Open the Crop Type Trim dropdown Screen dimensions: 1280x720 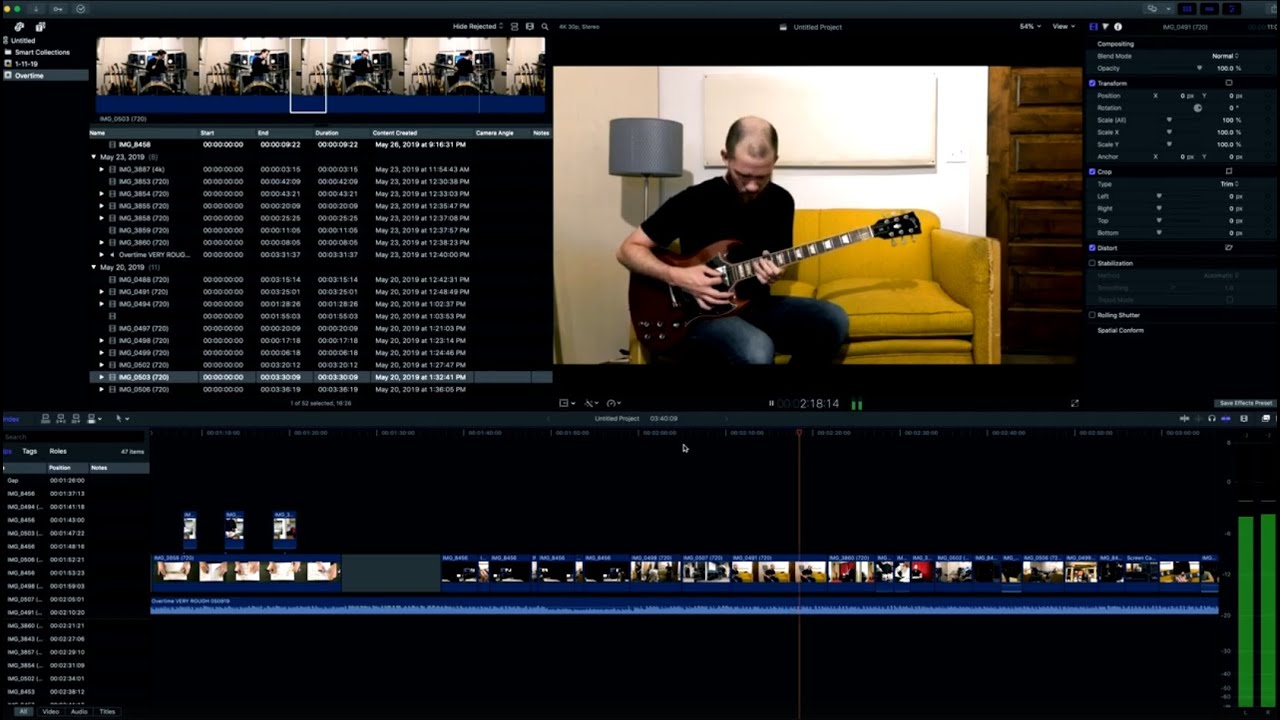click(x=1229, y=184)
